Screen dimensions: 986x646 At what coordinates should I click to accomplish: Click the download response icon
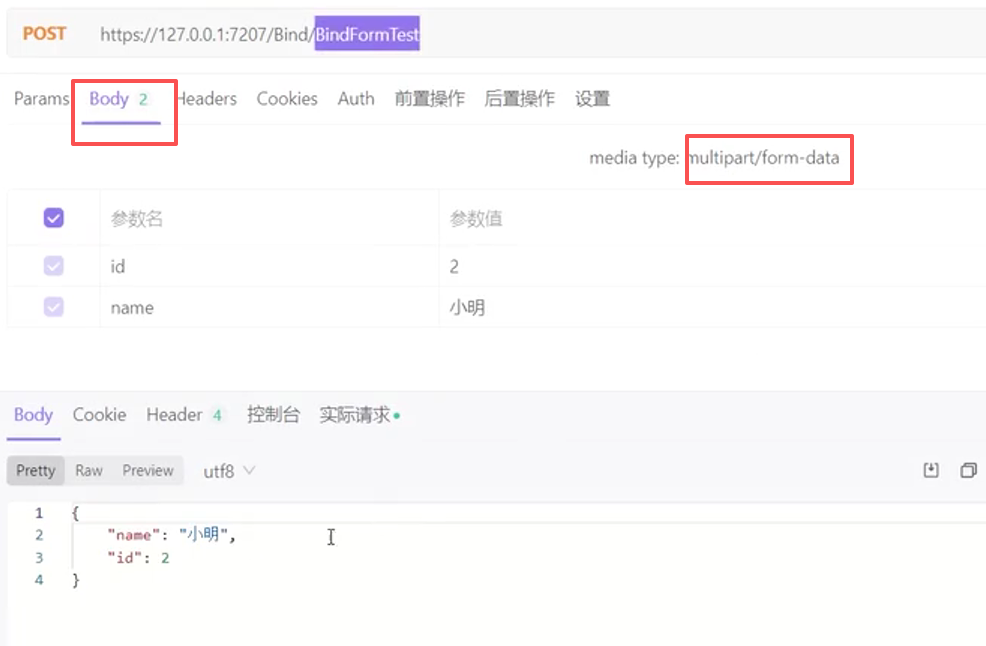tap(930, 469)
